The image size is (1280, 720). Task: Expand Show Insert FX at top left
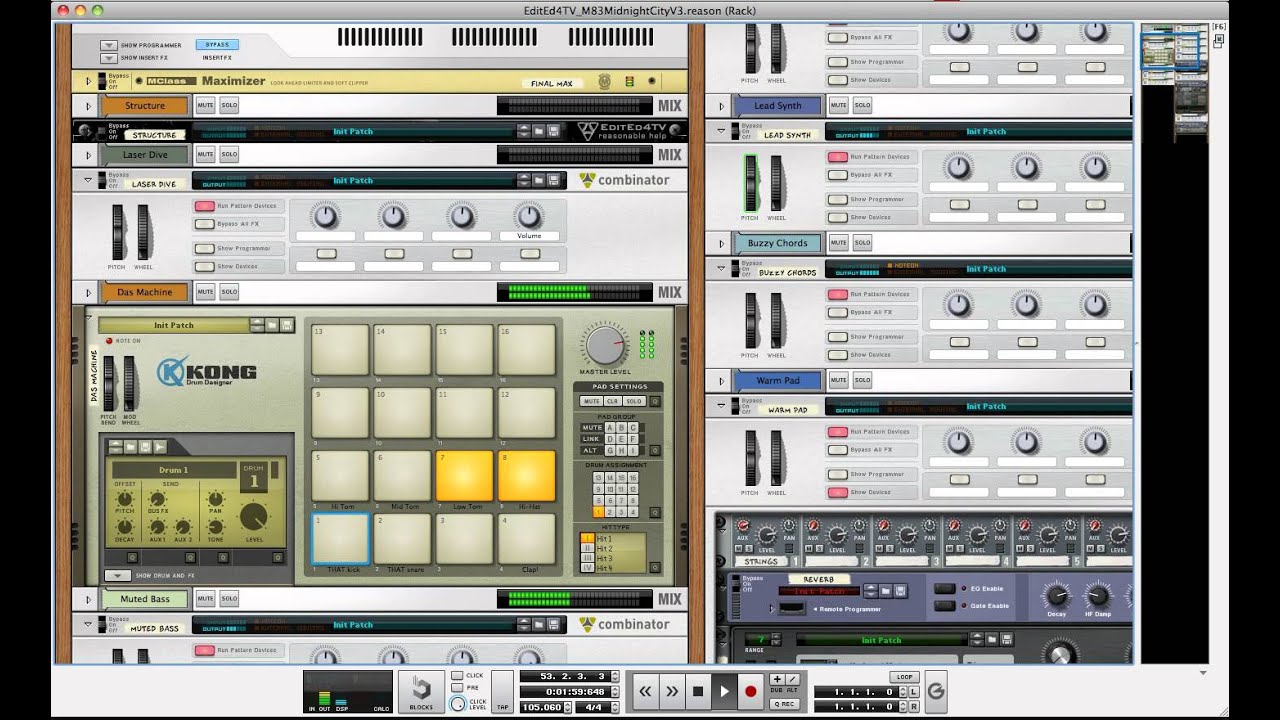109,58
